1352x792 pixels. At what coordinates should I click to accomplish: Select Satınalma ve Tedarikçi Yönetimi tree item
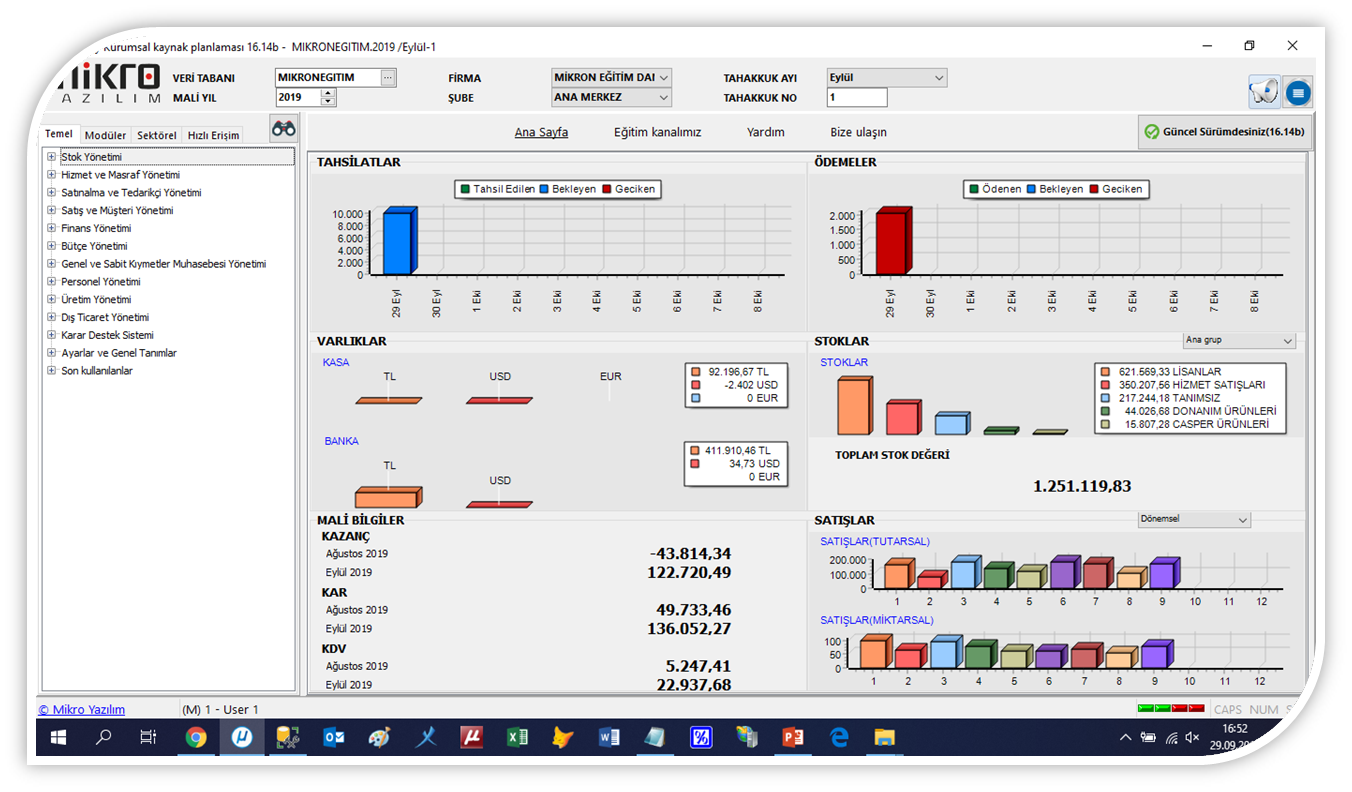pos(131,193)
